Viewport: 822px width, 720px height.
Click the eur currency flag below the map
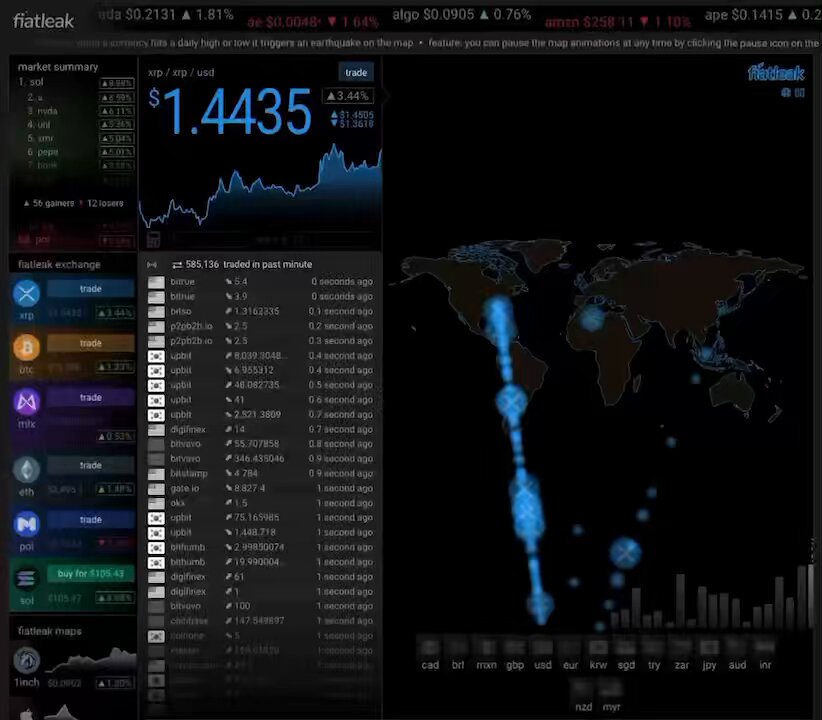[x=570, y=648]
